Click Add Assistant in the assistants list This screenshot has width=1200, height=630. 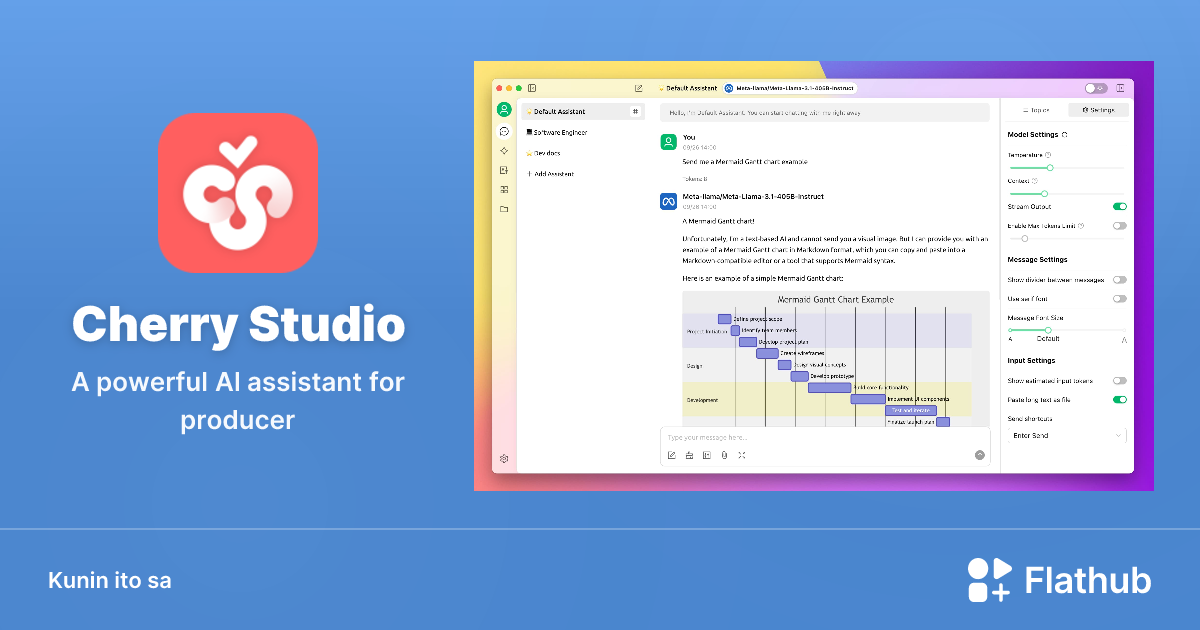pos(551,173)
